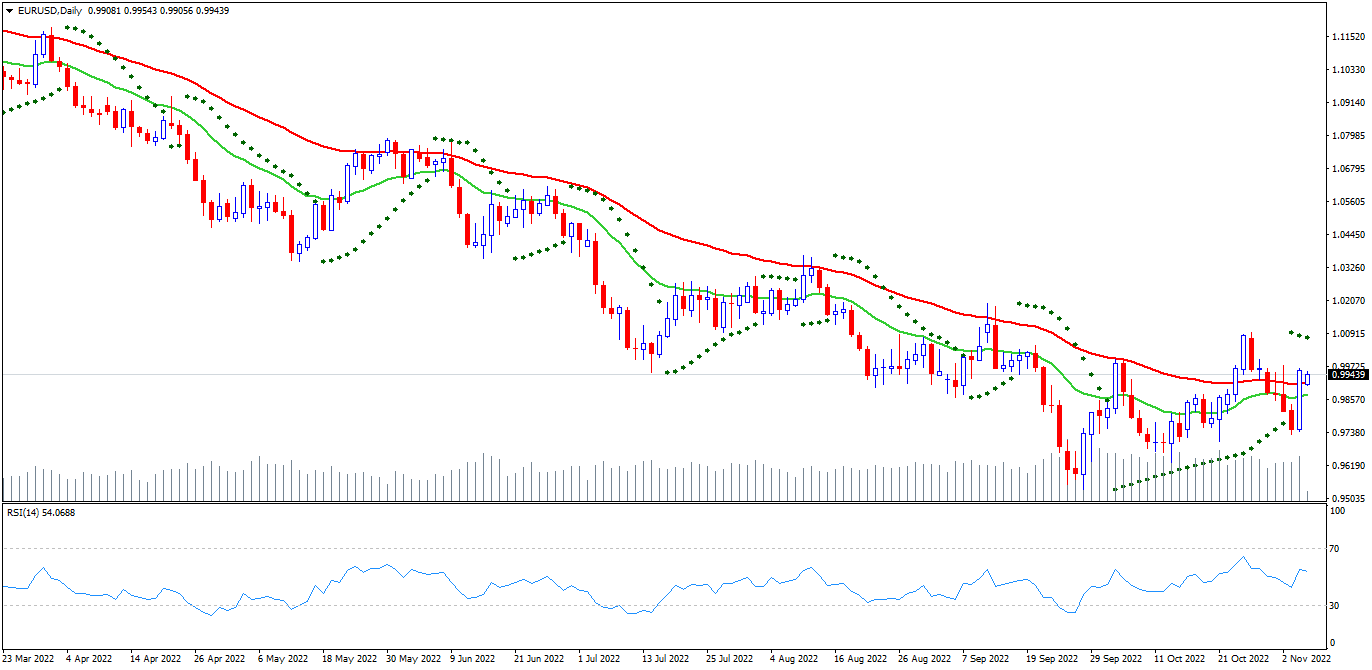This screenshot has width=1372, height=670.
Task: Click the 6 May 2022 date label
Action: [283, 659]
